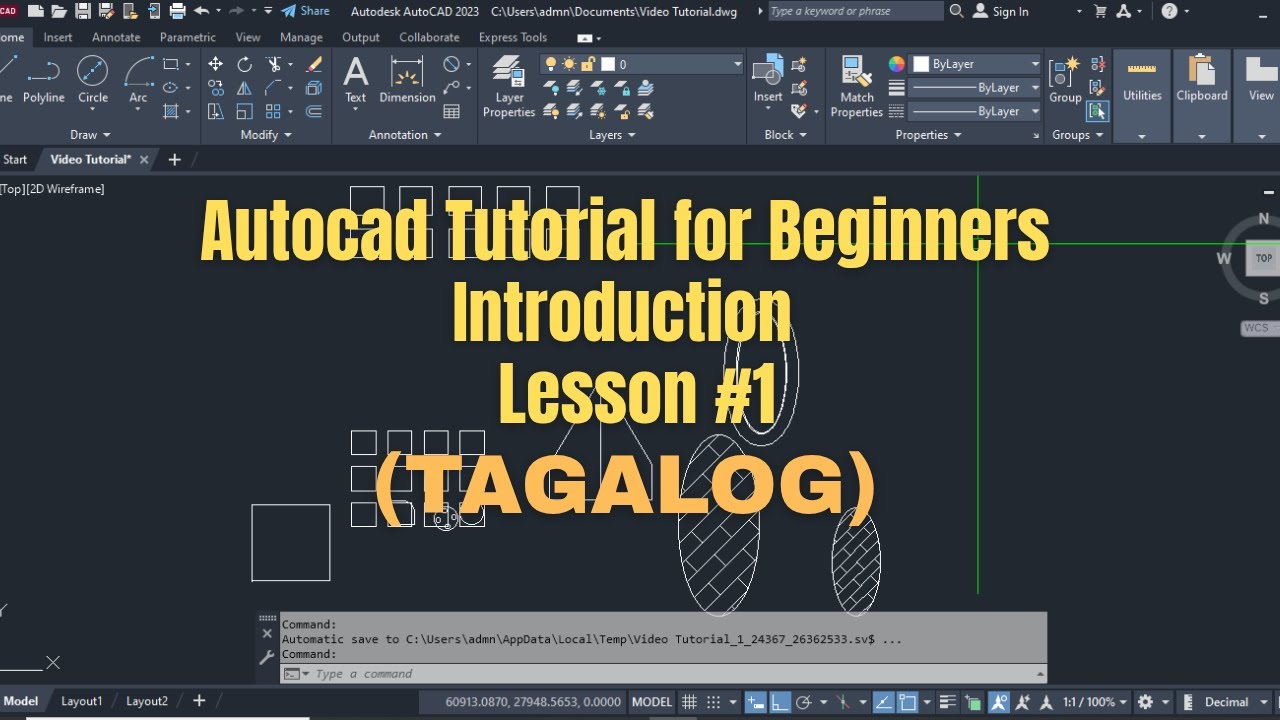Click the white layer color swatch
Image resolution: width=1280 pixels, height=720 pixels.
coord(607,64)
